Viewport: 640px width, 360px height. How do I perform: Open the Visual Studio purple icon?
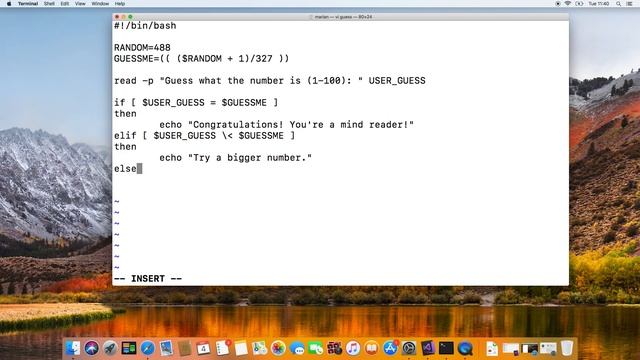click(x=427, y=348)
